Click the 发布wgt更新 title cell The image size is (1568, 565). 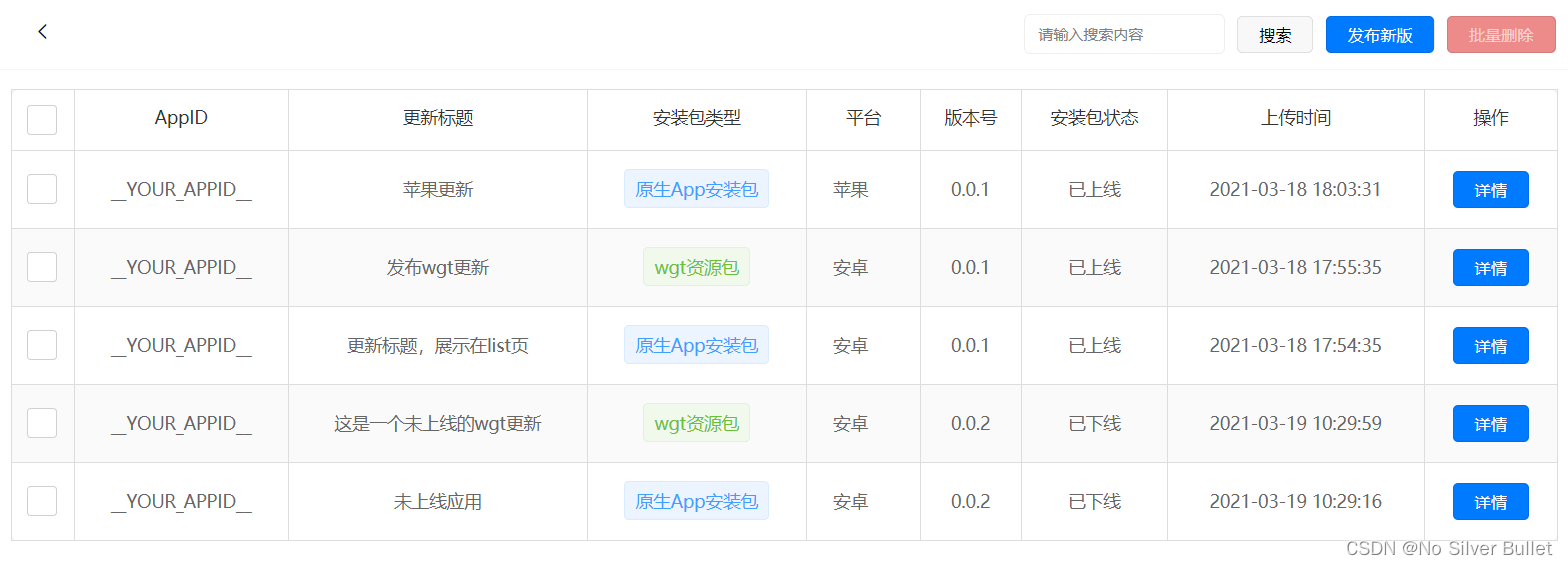click(438, 267)
